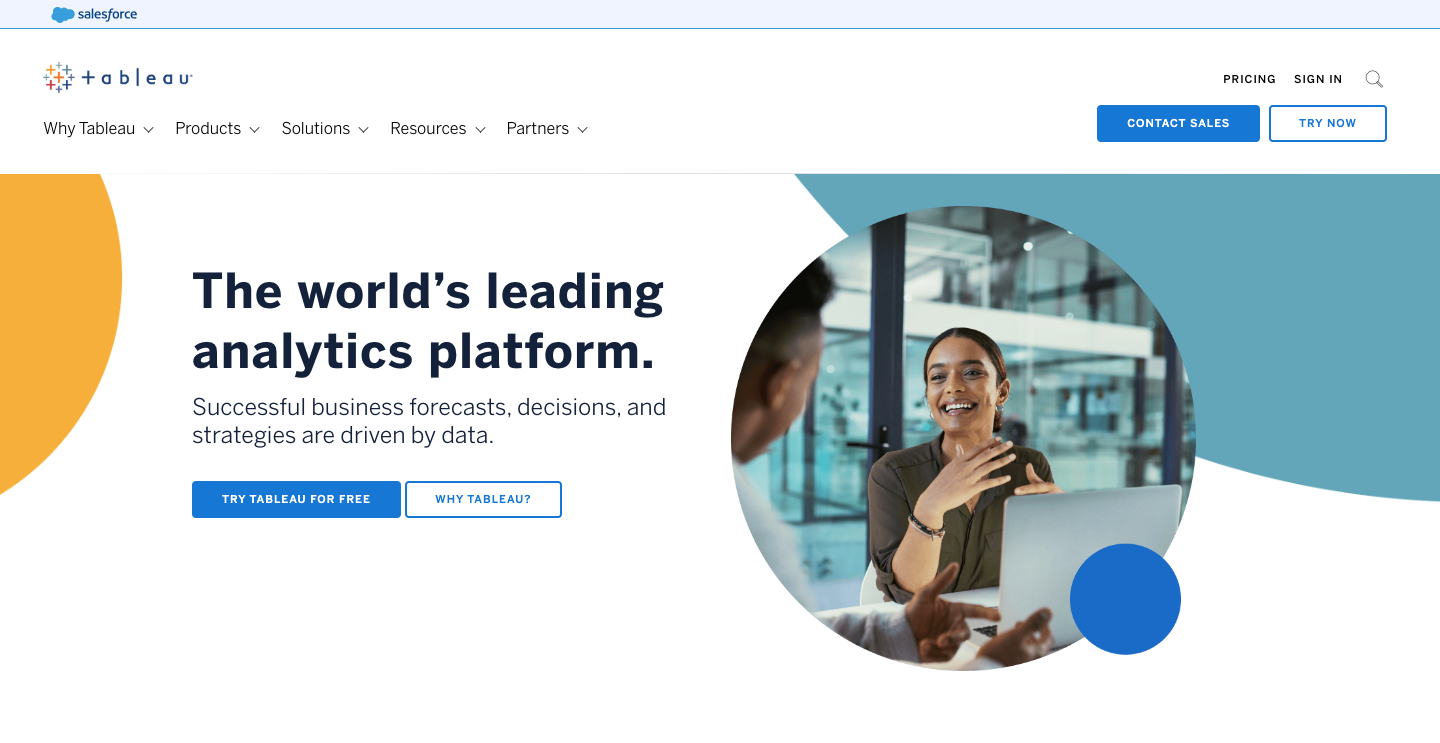The image size is (1440, 743).
Task: Expand the Why Tableau menu chevron
Action: pos(148,129)
